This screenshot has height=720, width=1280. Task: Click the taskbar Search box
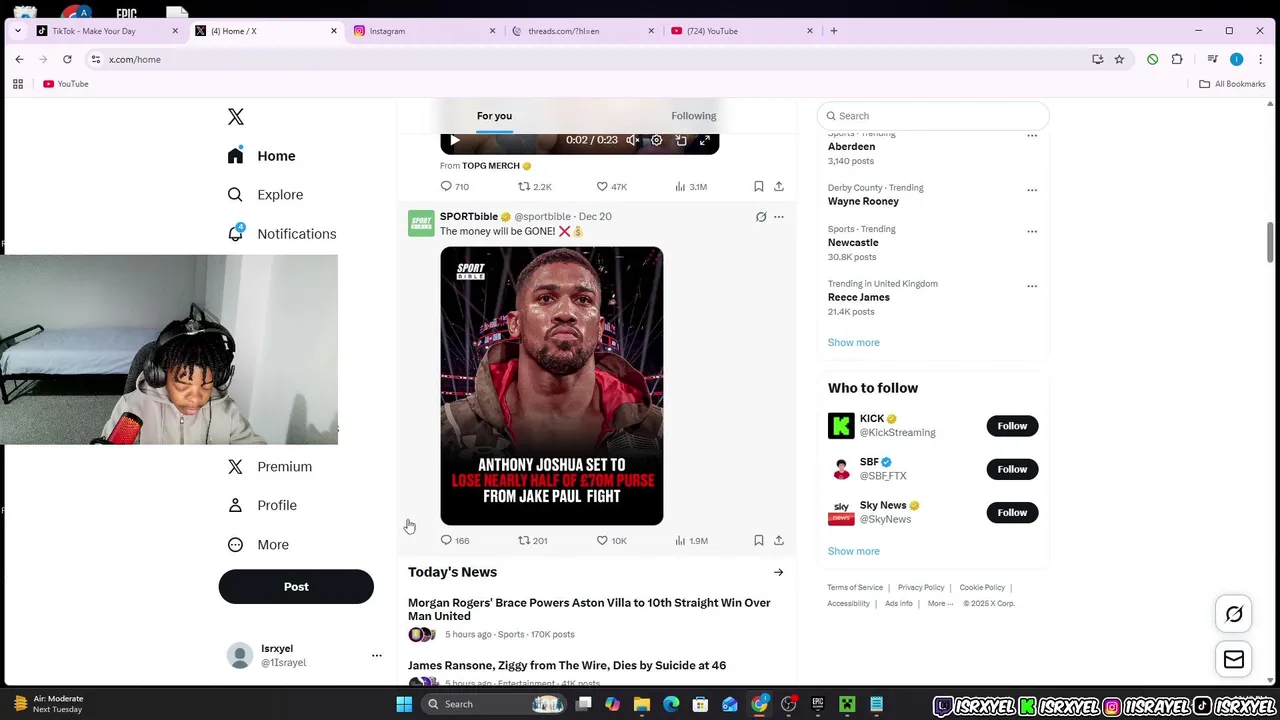click(x=496, y=704)
